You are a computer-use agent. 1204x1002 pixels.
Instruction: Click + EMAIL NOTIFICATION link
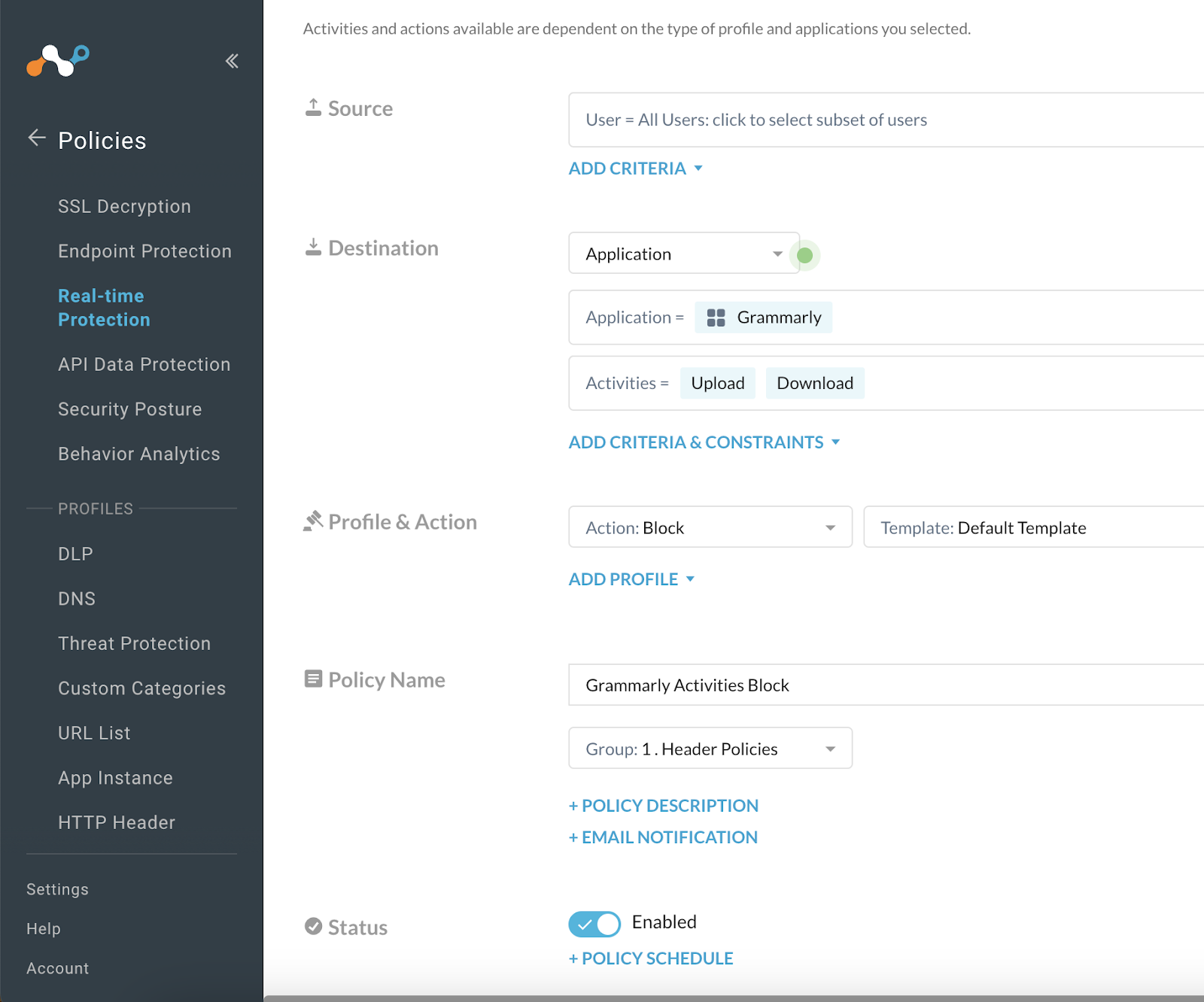pos(663,837)
